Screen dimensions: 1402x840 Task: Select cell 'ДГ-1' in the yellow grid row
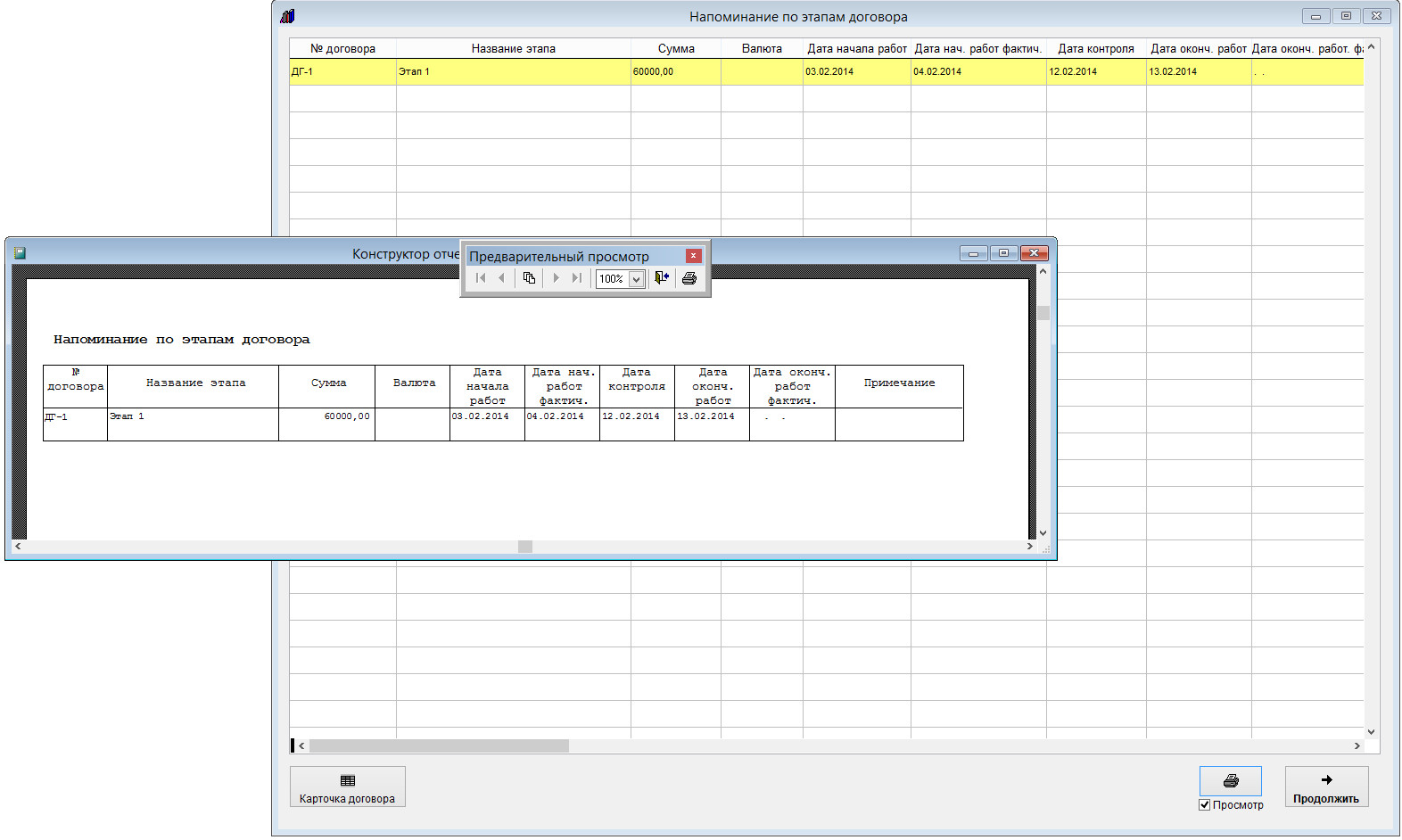click(x=342, y=72)
